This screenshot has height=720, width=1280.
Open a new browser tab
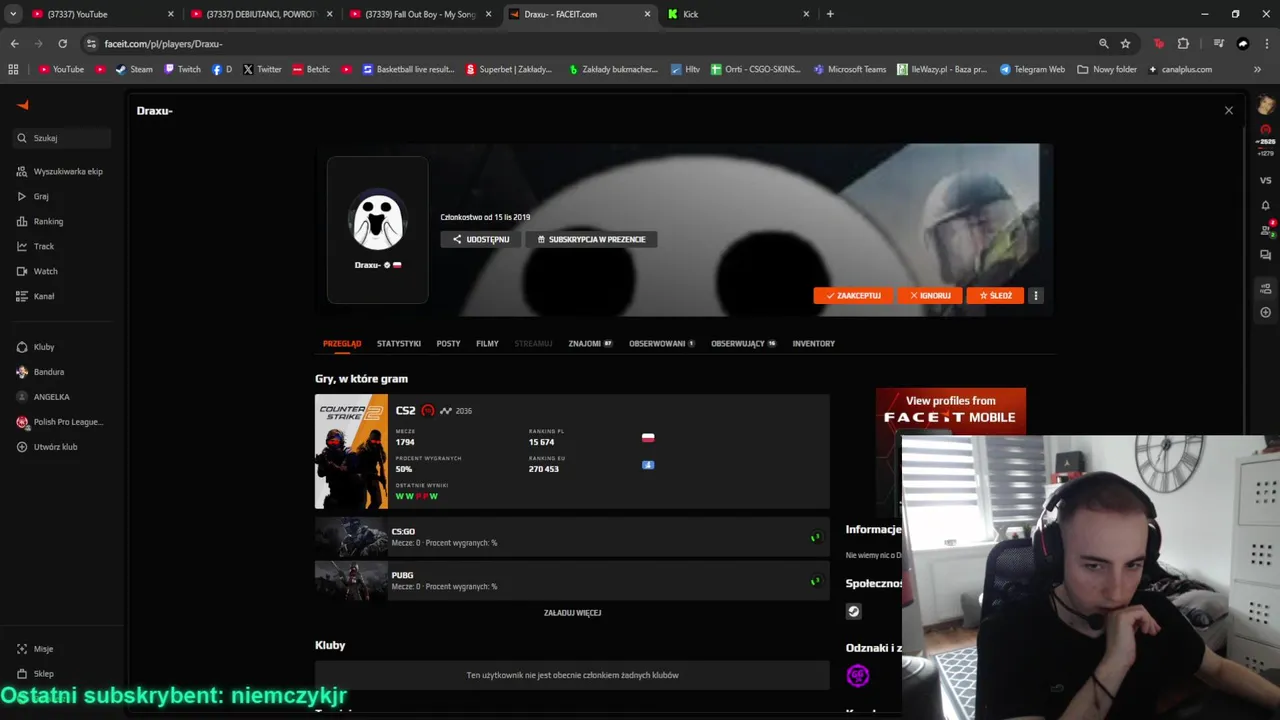click(830, 14)
